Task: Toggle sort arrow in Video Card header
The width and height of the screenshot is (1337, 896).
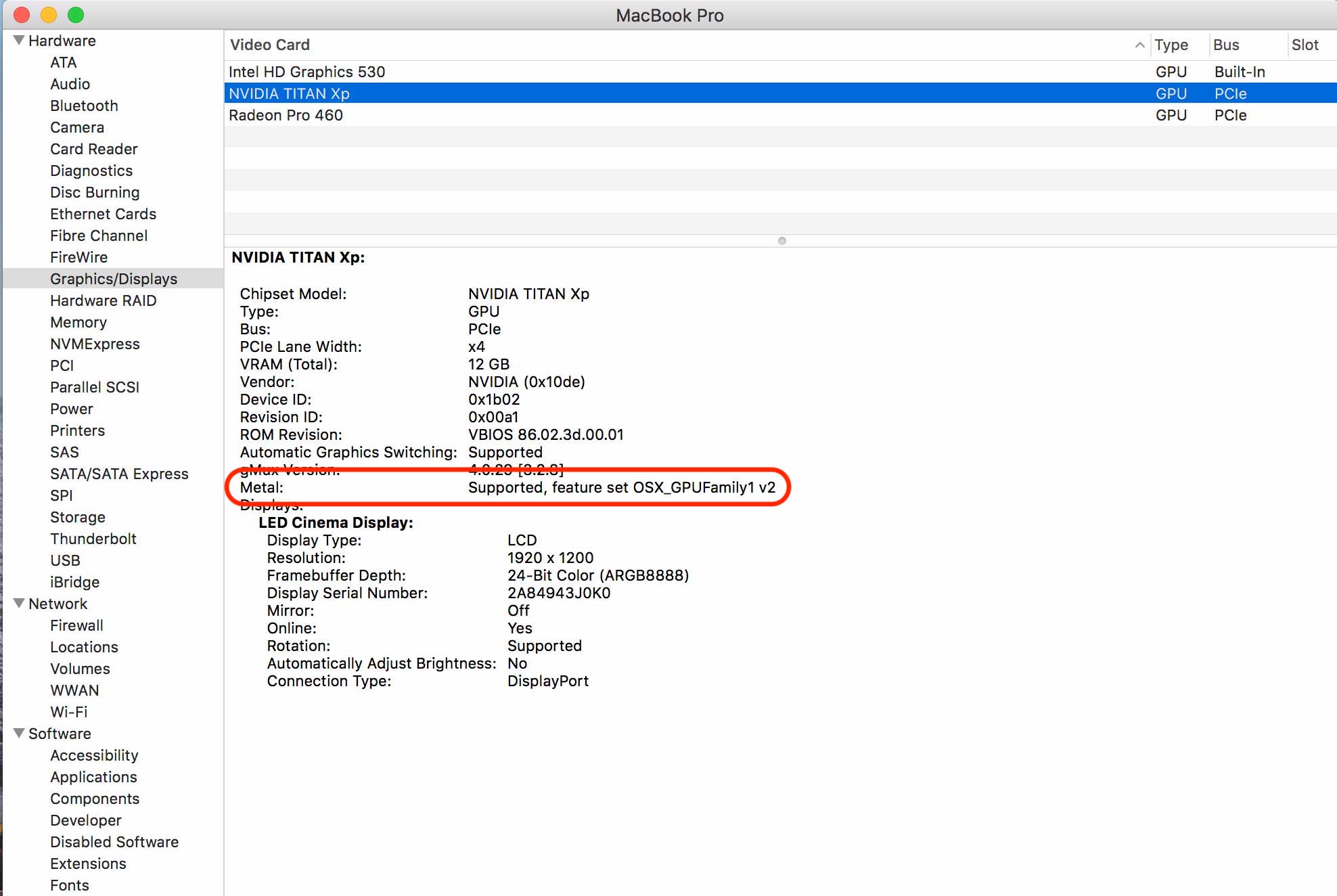Action: pyautogui.click(x=1139, y=45)
